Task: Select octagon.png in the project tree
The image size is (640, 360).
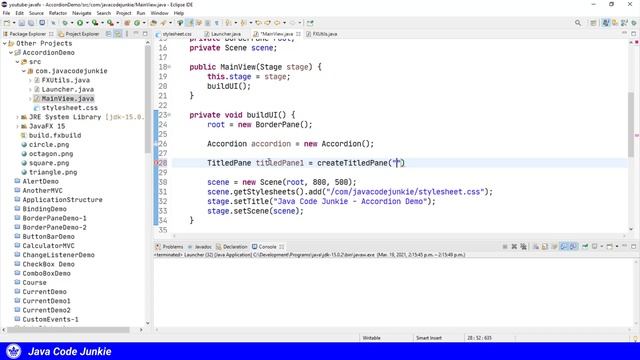Action: click(x=51, y=154)
